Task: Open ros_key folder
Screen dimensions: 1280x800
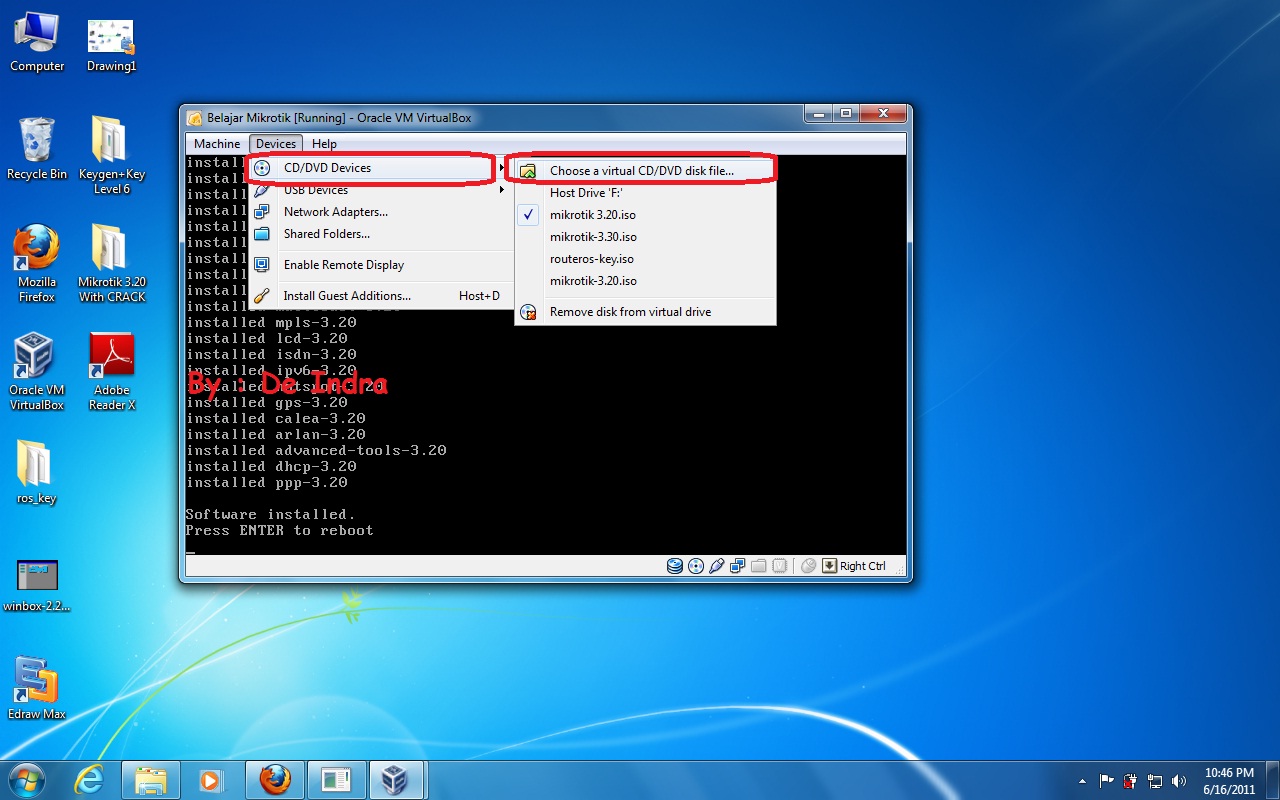Action: 37,472
